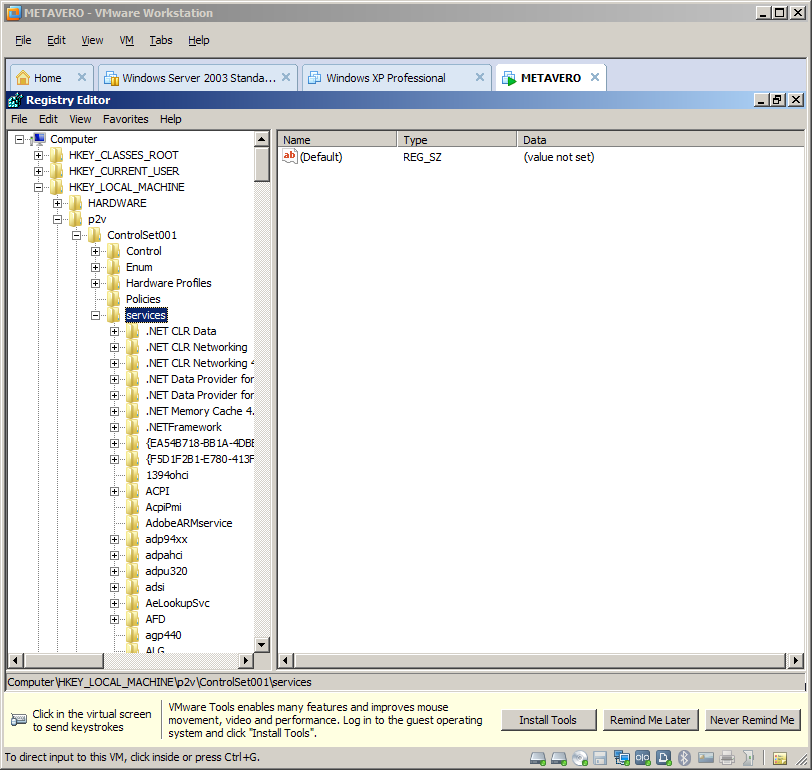Open the message log status icon
Screen dimensions: 812x770
[x=780, y=759]
